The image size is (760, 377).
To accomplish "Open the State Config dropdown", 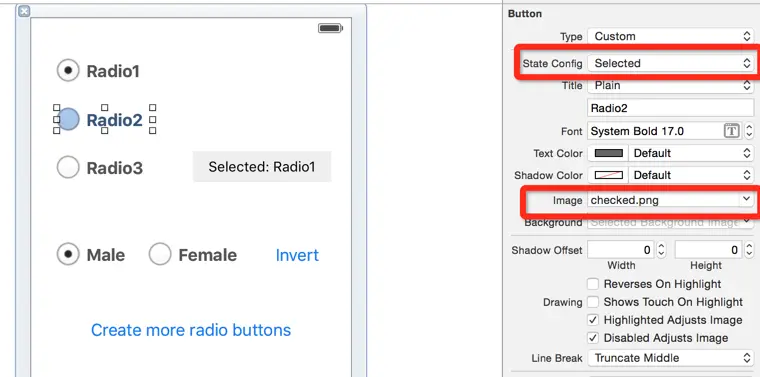I will tap(671, 63).
